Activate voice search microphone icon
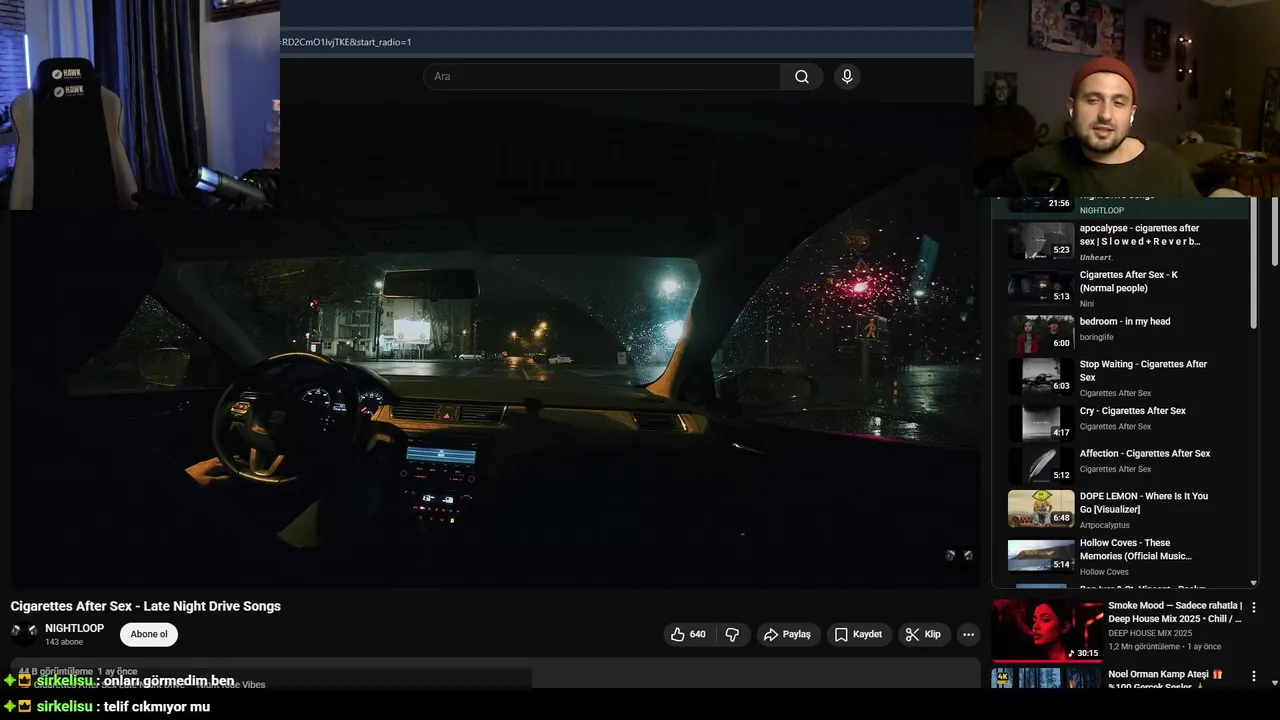This screenshot has width=1280, height=720. tap(847, 77)
